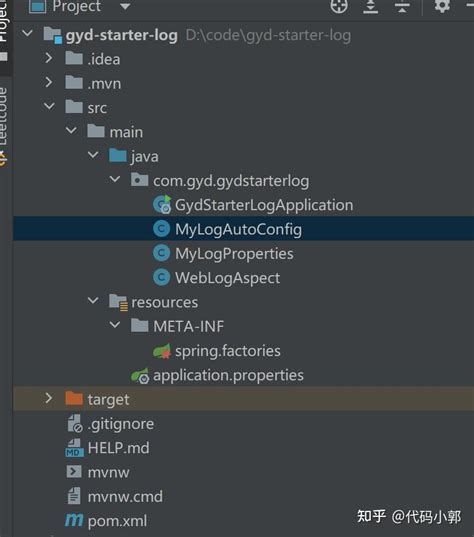Click the Expand All toolbar icon
Image resolution: width=474 pixels, height=537 pixels.
click(x=371, y=6)
